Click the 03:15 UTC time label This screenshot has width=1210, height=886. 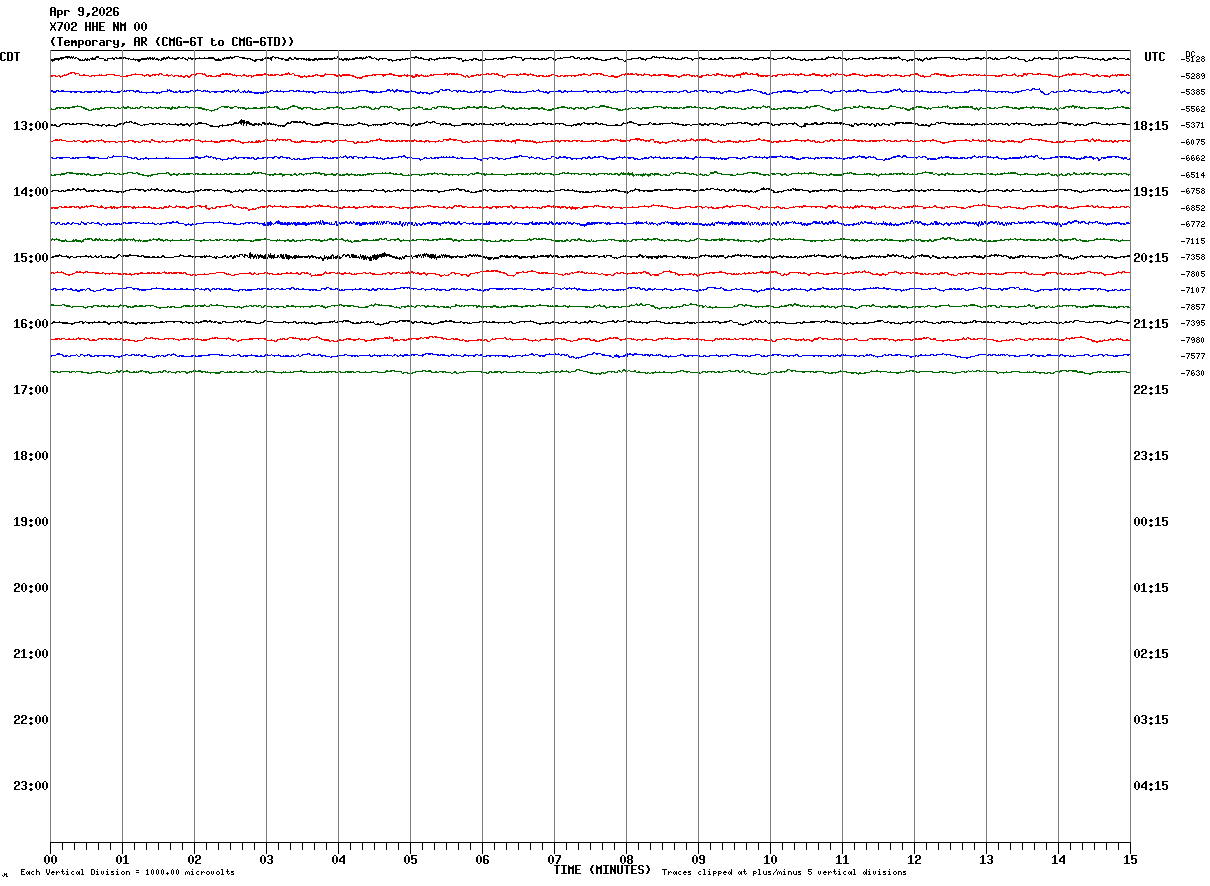pos(1151,720)
